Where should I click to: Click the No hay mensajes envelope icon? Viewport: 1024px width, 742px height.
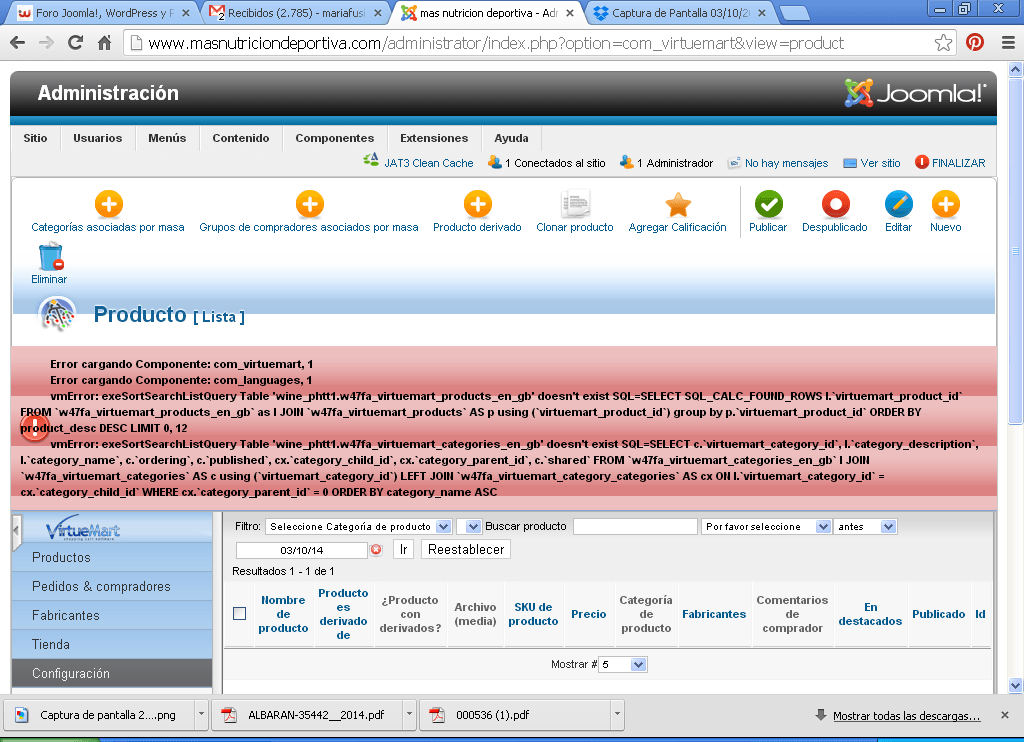(x=734, y=163)
